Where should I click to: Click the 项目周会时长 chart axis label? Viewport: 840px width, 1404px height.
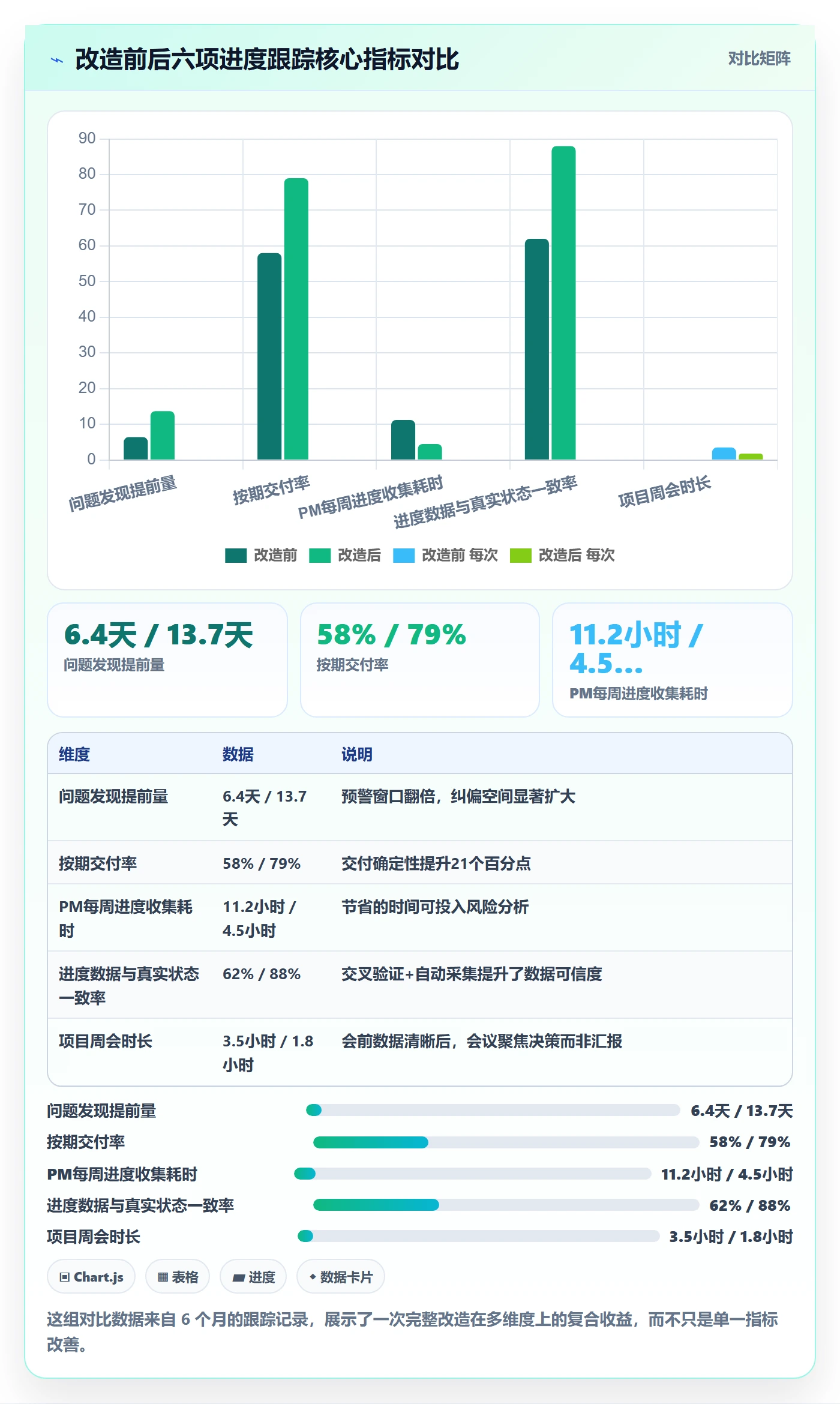coord(665,491)
